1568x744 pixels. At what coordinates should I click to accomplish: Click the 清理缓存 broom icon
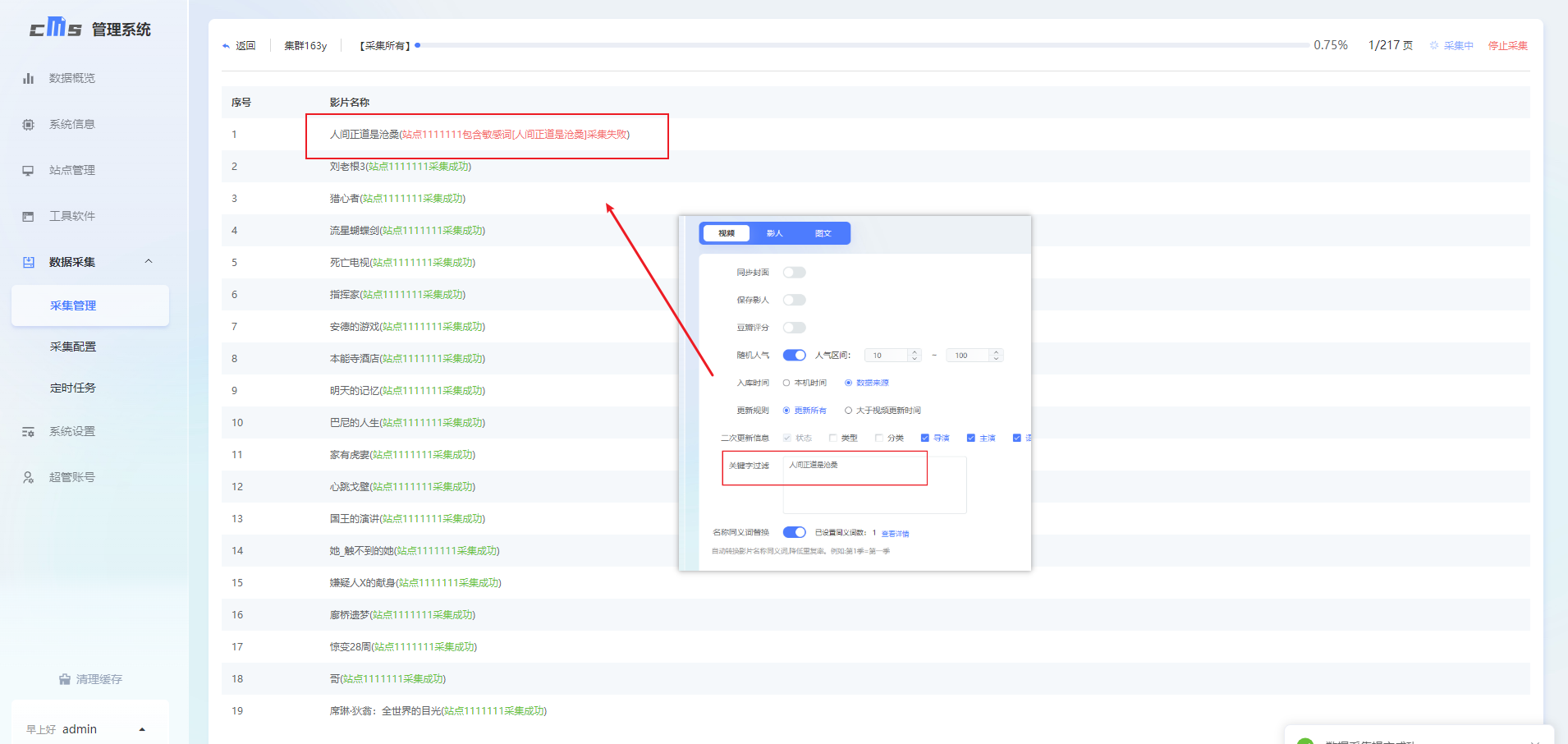click(x=65, y=679)
